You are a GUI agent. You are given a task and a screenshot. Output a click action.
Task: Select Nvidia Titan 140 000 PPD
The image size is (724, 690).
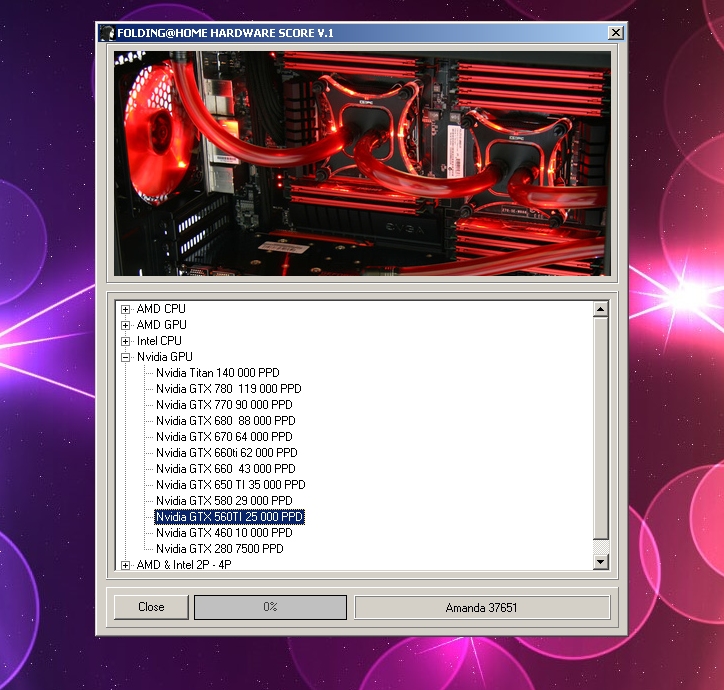click(x=217, y=373)
